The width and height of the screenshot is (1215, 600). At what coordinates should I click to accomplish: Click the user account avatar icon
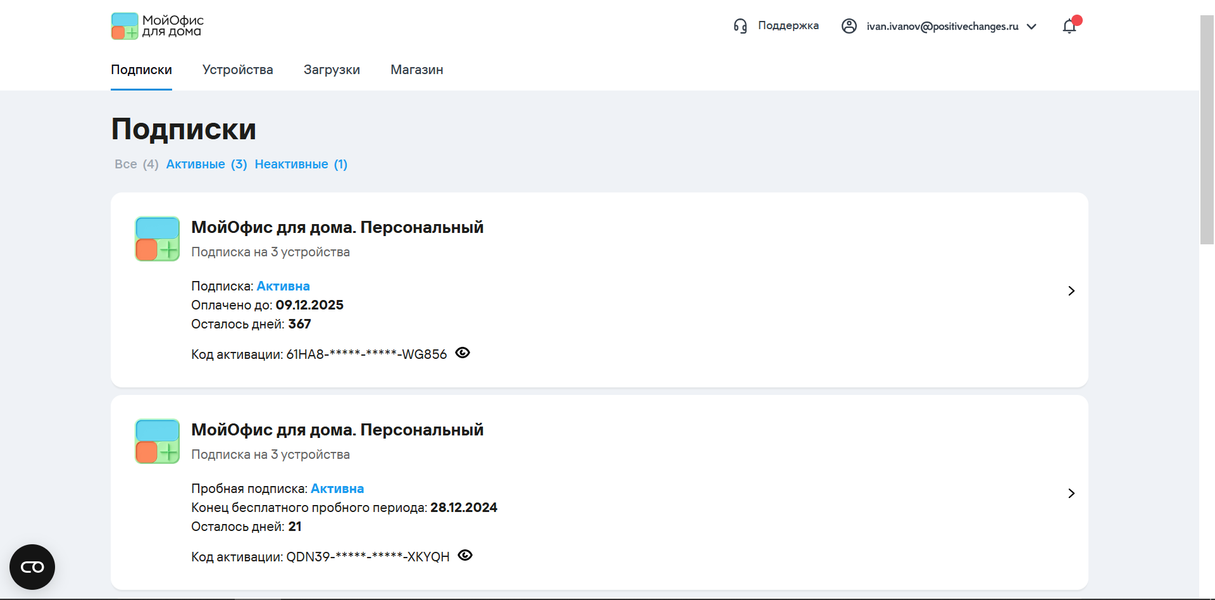pyautogui.click(x=849, y=26)
